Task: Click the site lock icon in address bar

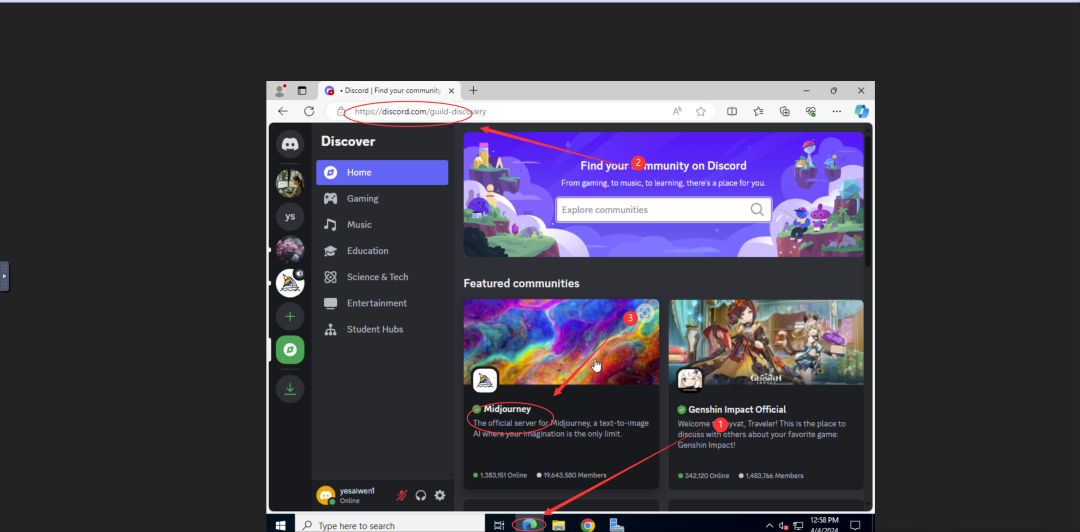Action: pyautogui.click(x=340, y=111)
